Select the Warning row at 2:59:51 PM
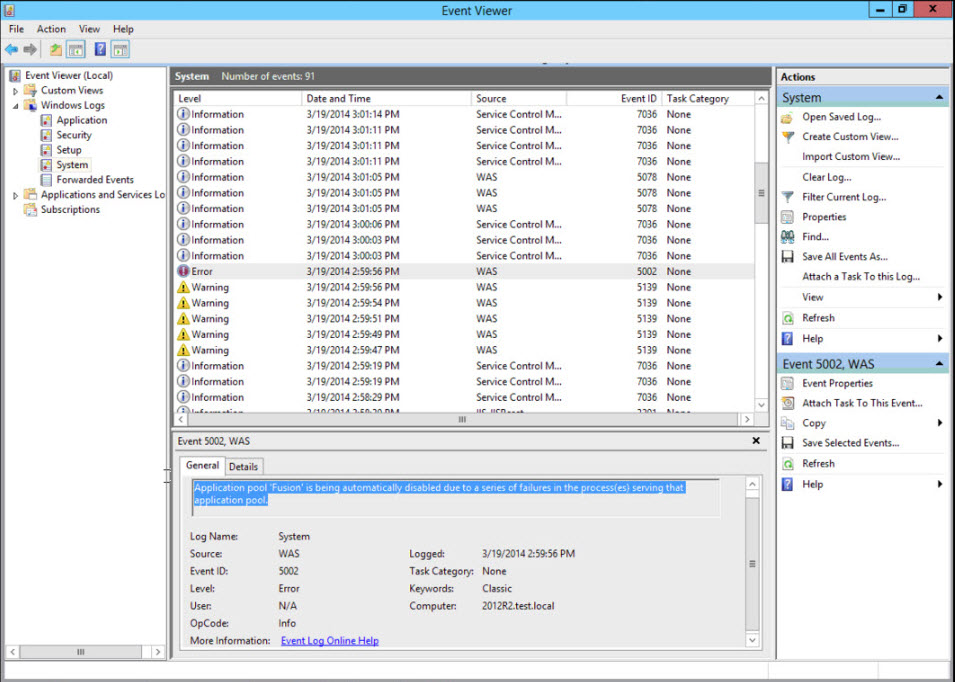 [464, 319]
